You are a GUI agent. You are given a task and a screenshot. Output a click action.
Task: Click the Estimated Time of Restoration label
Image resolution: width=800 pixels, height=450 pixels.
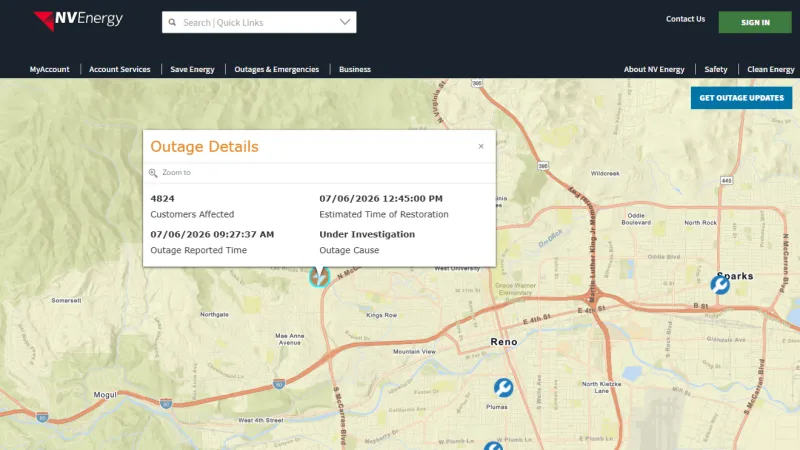[x=384, y=214]
